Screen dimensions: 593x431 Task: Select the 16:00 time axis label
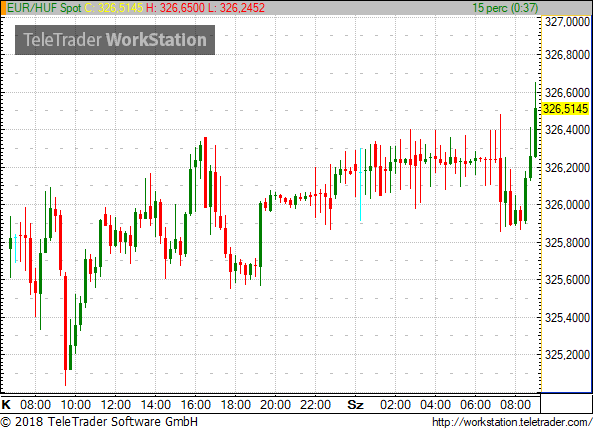point(196,405)
